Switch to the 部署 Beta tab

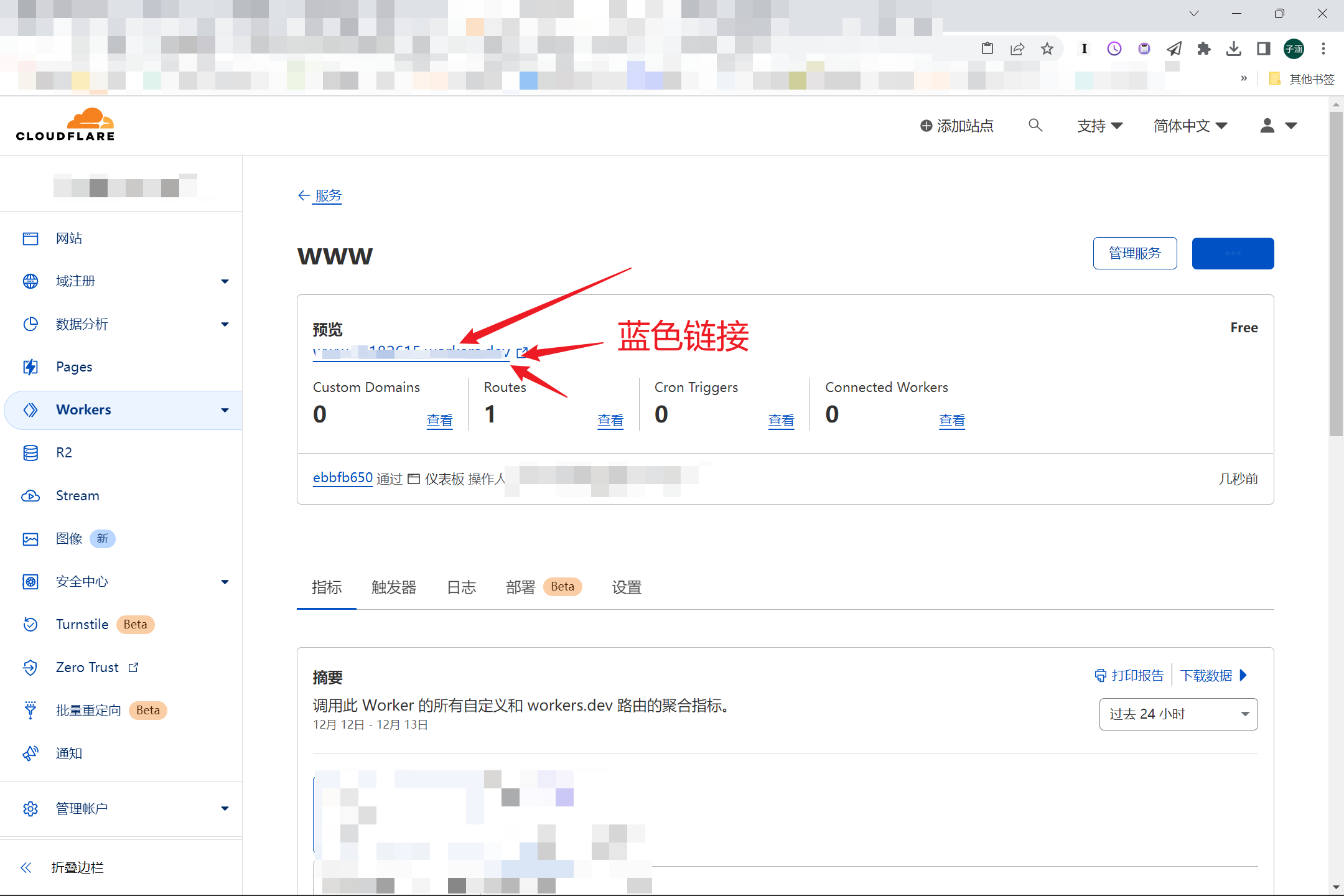tap(544, 587)
